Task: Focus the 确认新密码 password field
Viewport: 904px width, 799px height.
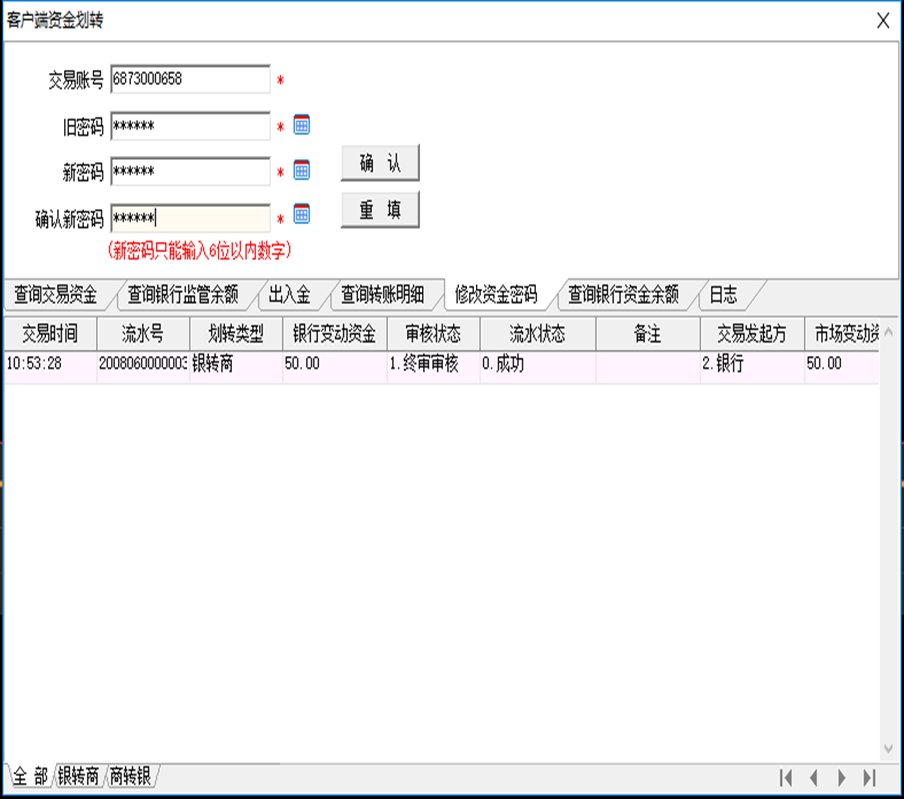Action: [x=190, y=218]
